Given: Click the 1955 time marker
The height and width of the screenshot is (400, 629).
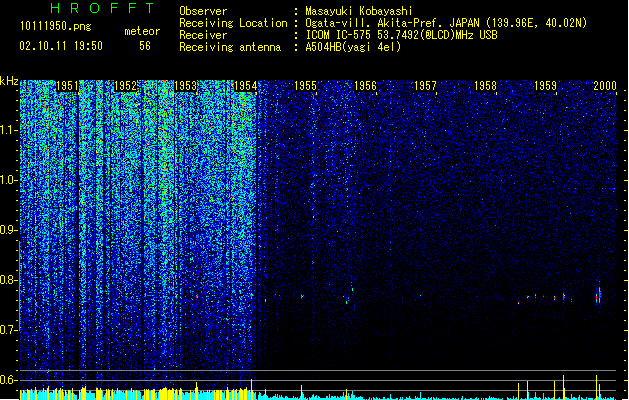Looking at the screenshot, I should [x=305, y=86].
